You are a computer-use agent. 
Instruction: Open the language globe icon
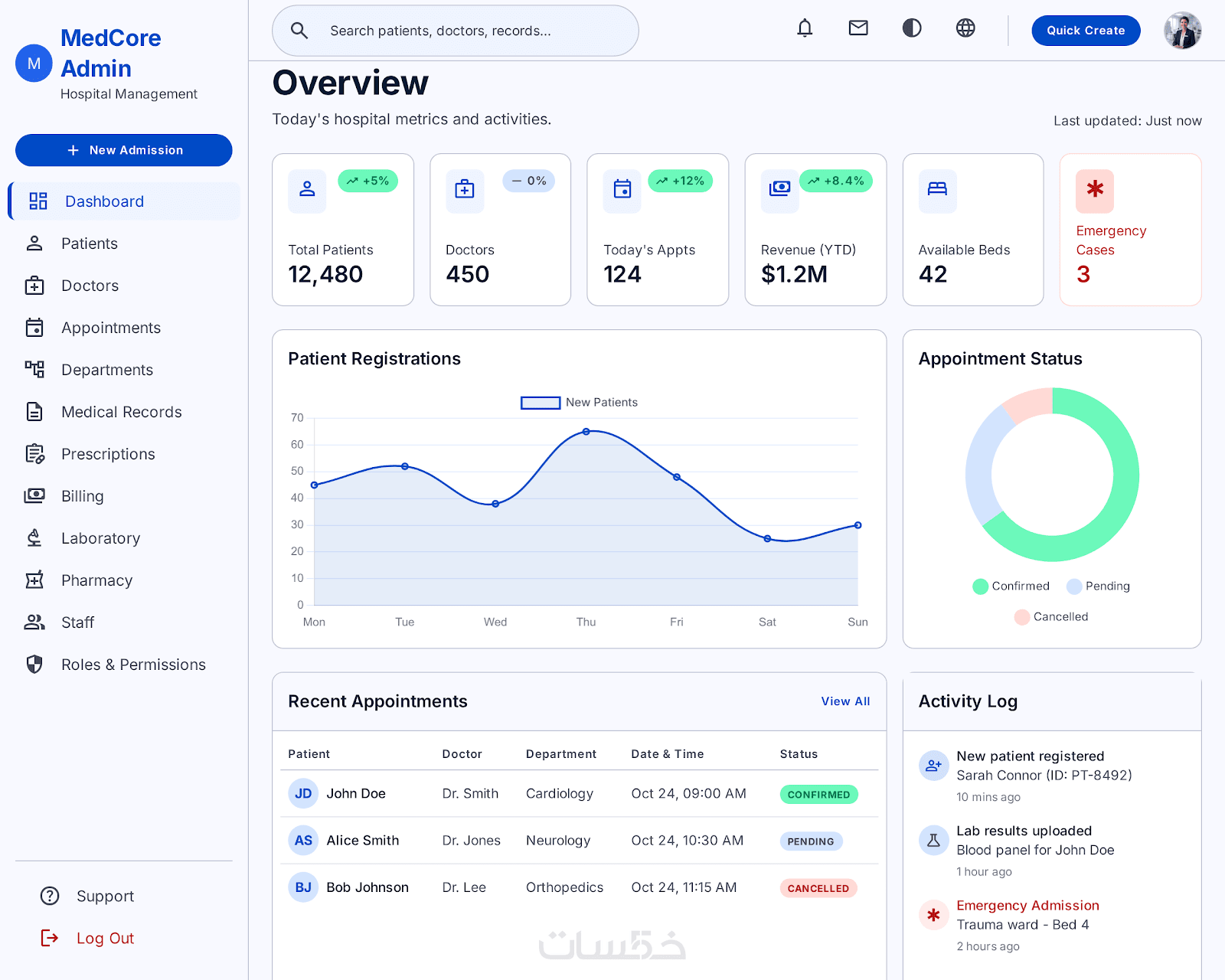pos(965,28)
